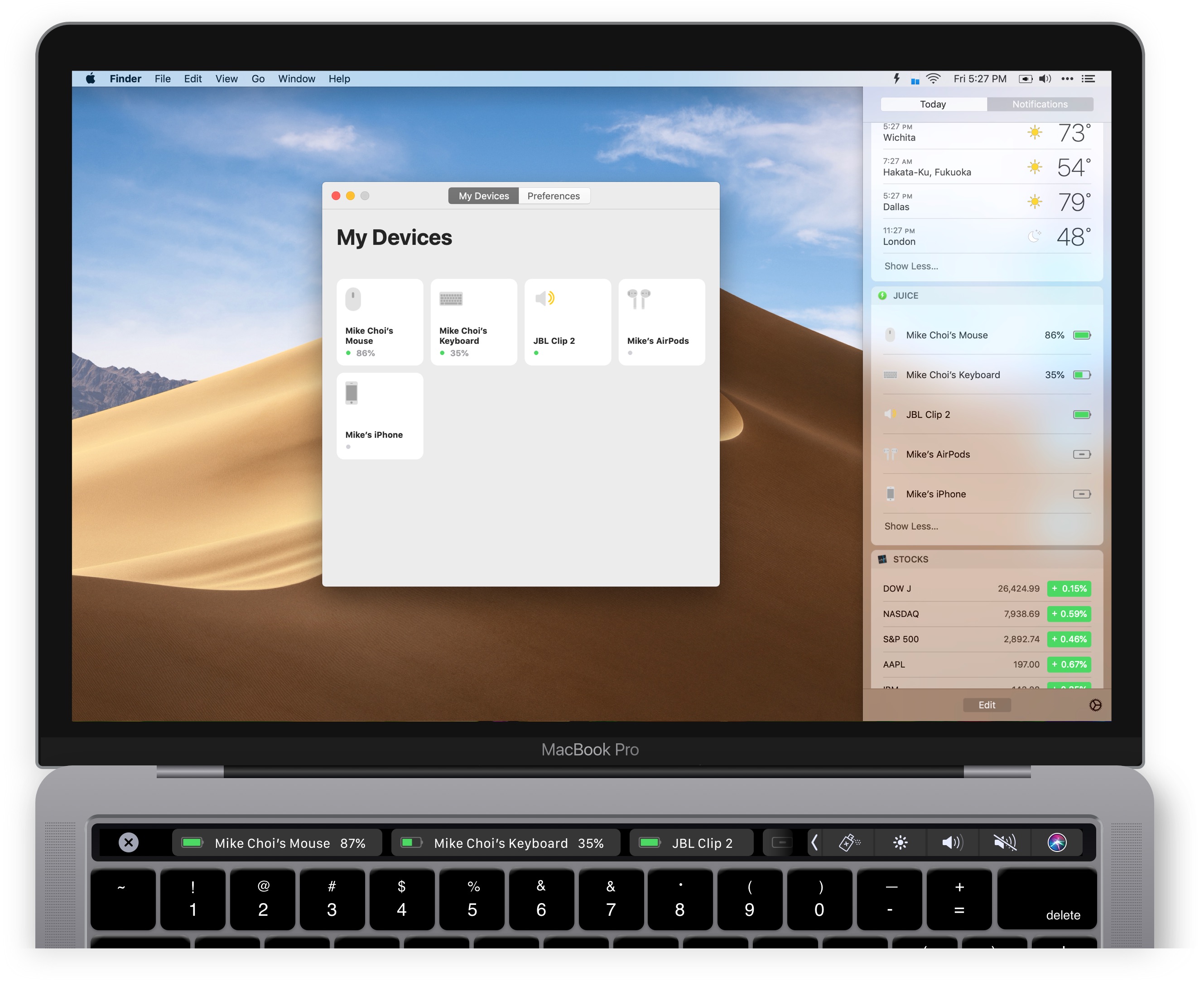This screenshot has width=1204, height=981.
Task: Click the Juice menu bar lightning icon
Action: (896, 78)
